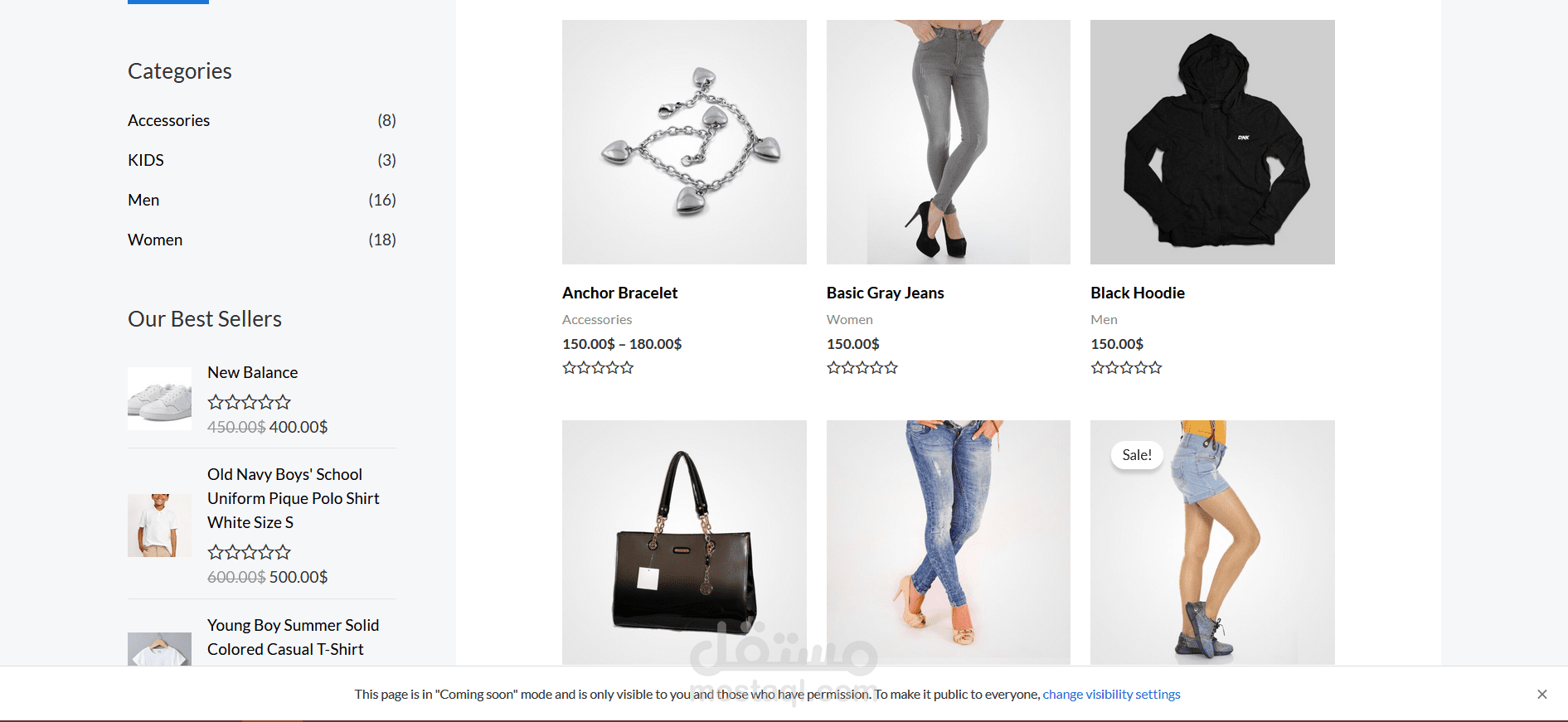Open the Men category
The height and width of the screenshot is (722, 1568).
point(143,200)
